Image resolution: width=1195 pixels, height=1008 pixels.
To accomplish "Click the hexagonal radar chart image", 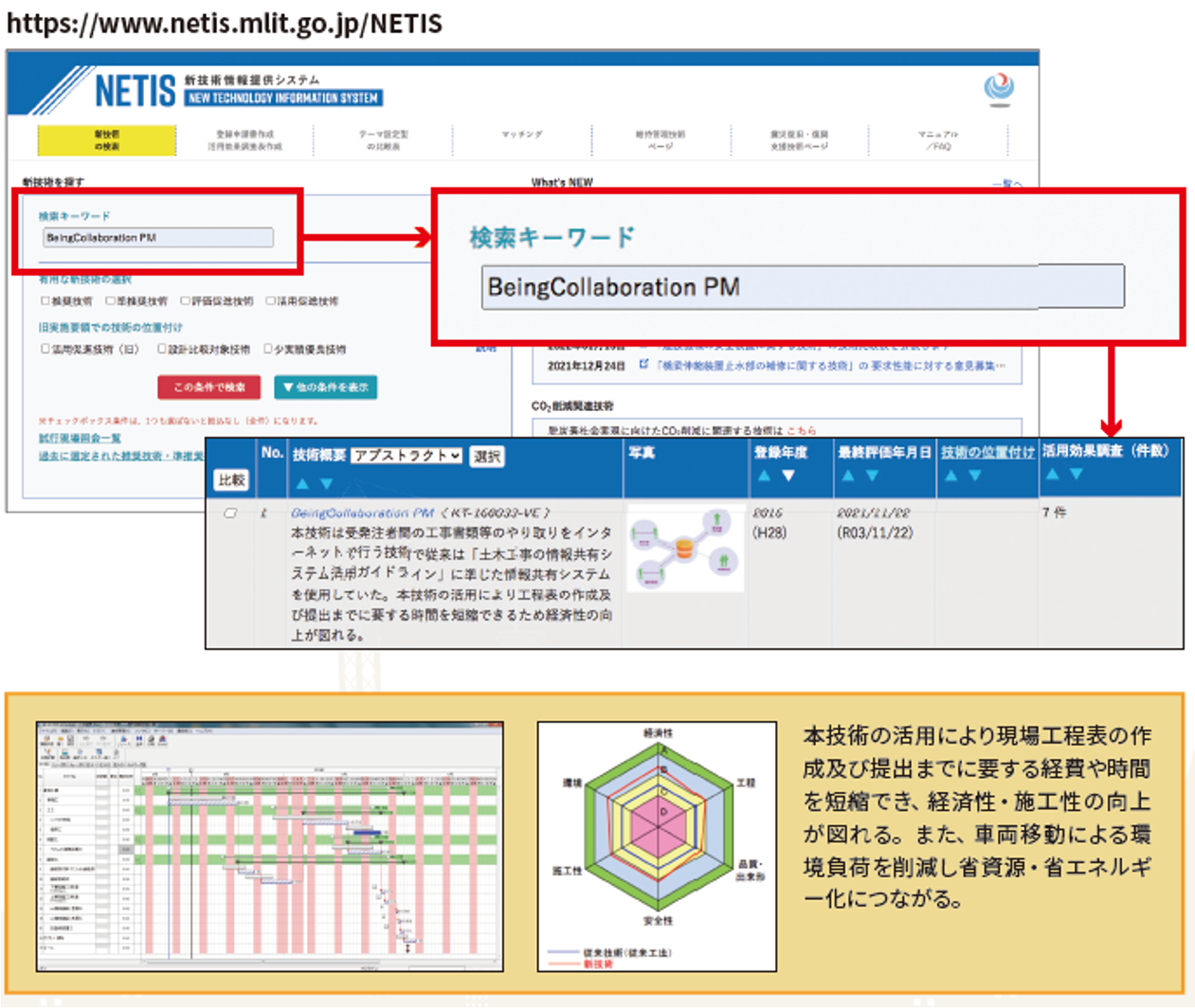I will click(x=657, y=846).
